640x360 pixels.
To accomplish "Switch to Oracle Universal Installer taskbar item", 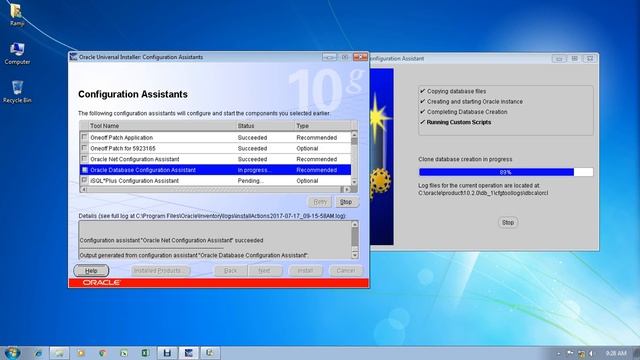I will (x=188, y=353).
